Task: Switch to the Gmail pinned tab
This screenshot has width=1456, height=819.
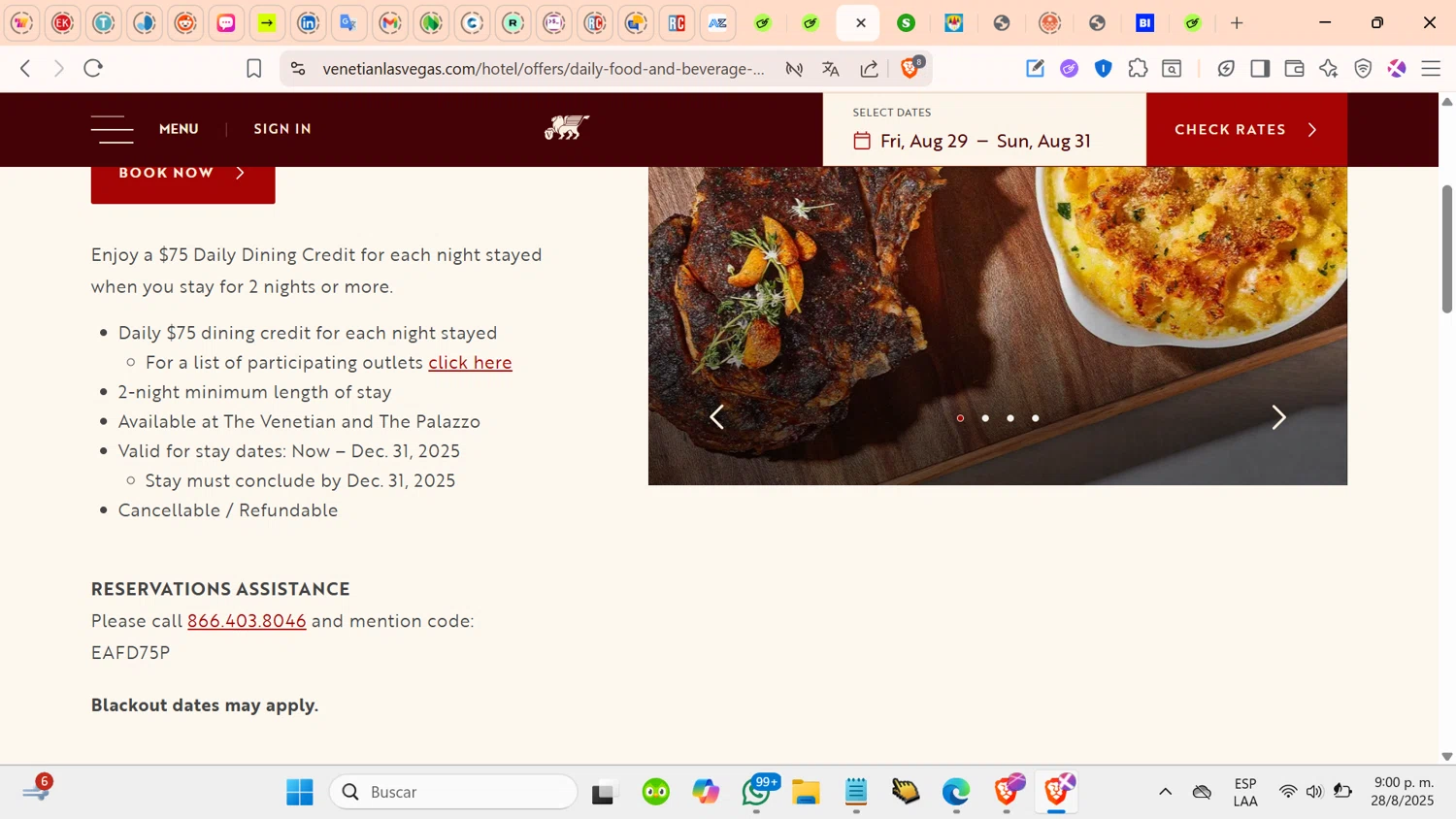Action: pos(390,23)
